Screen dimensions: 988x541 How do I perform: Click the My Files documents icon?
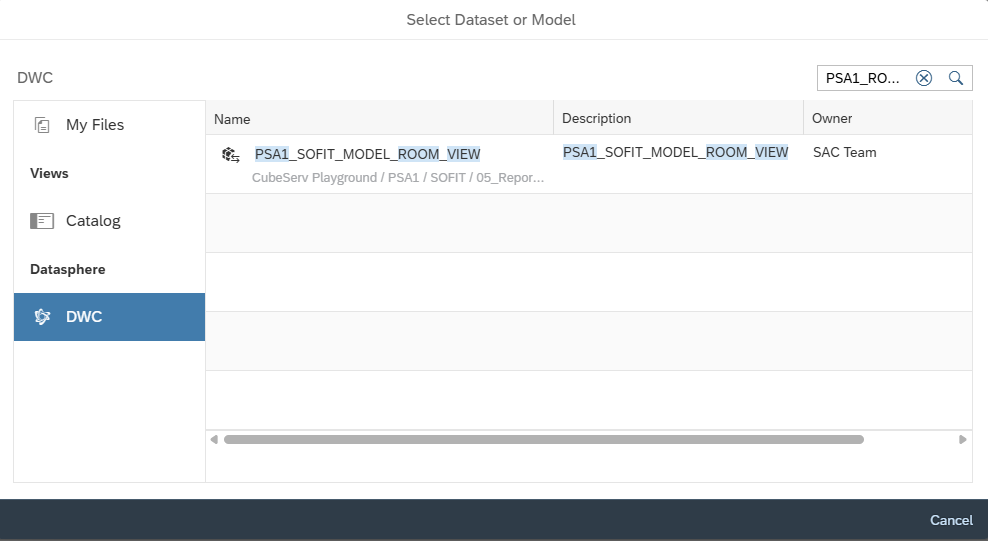(42, 125)
